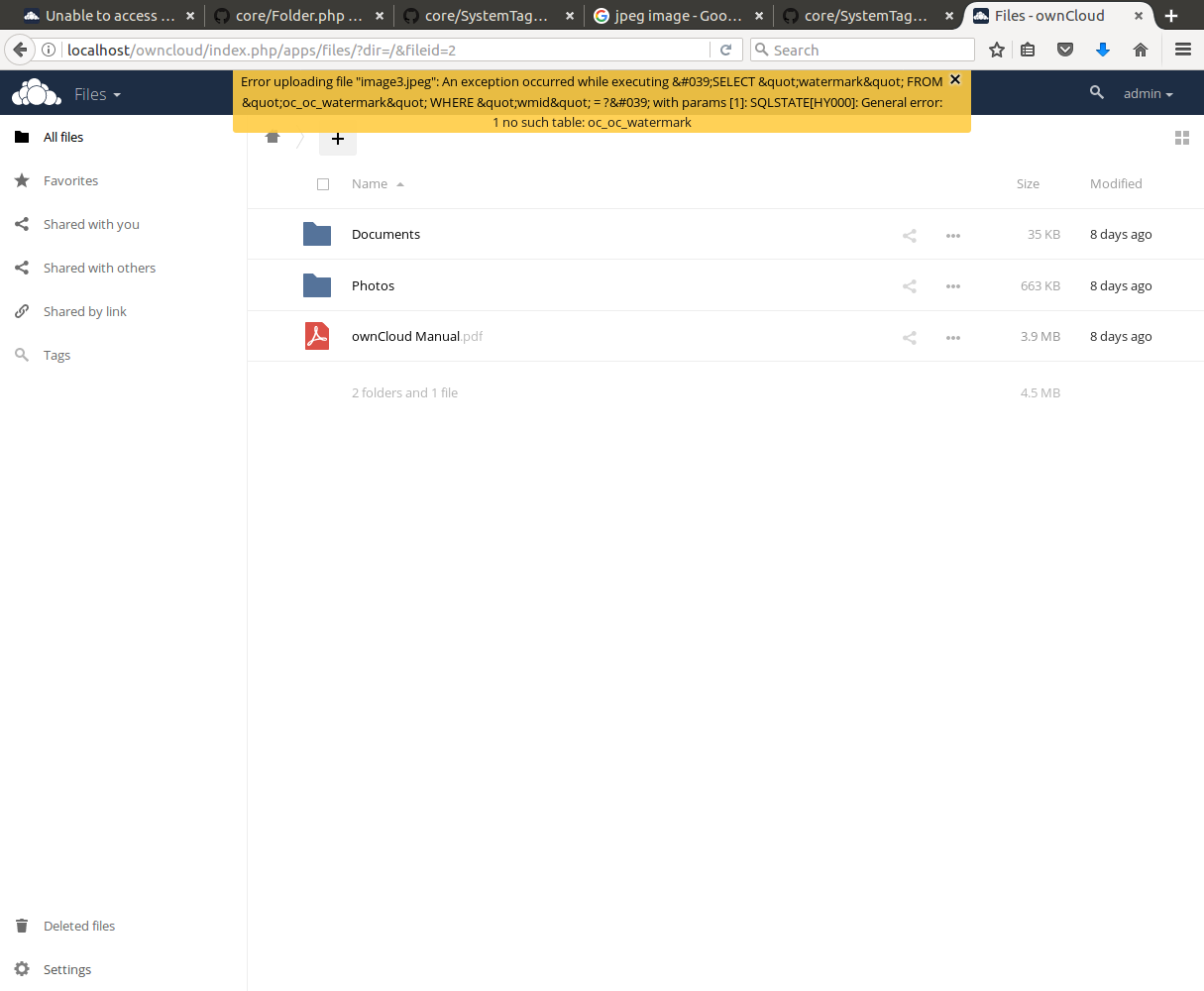Image resolution: width=1204 pixels, height=991 pixels.
Task: Click the upload error message text
Action: [593, 102]
